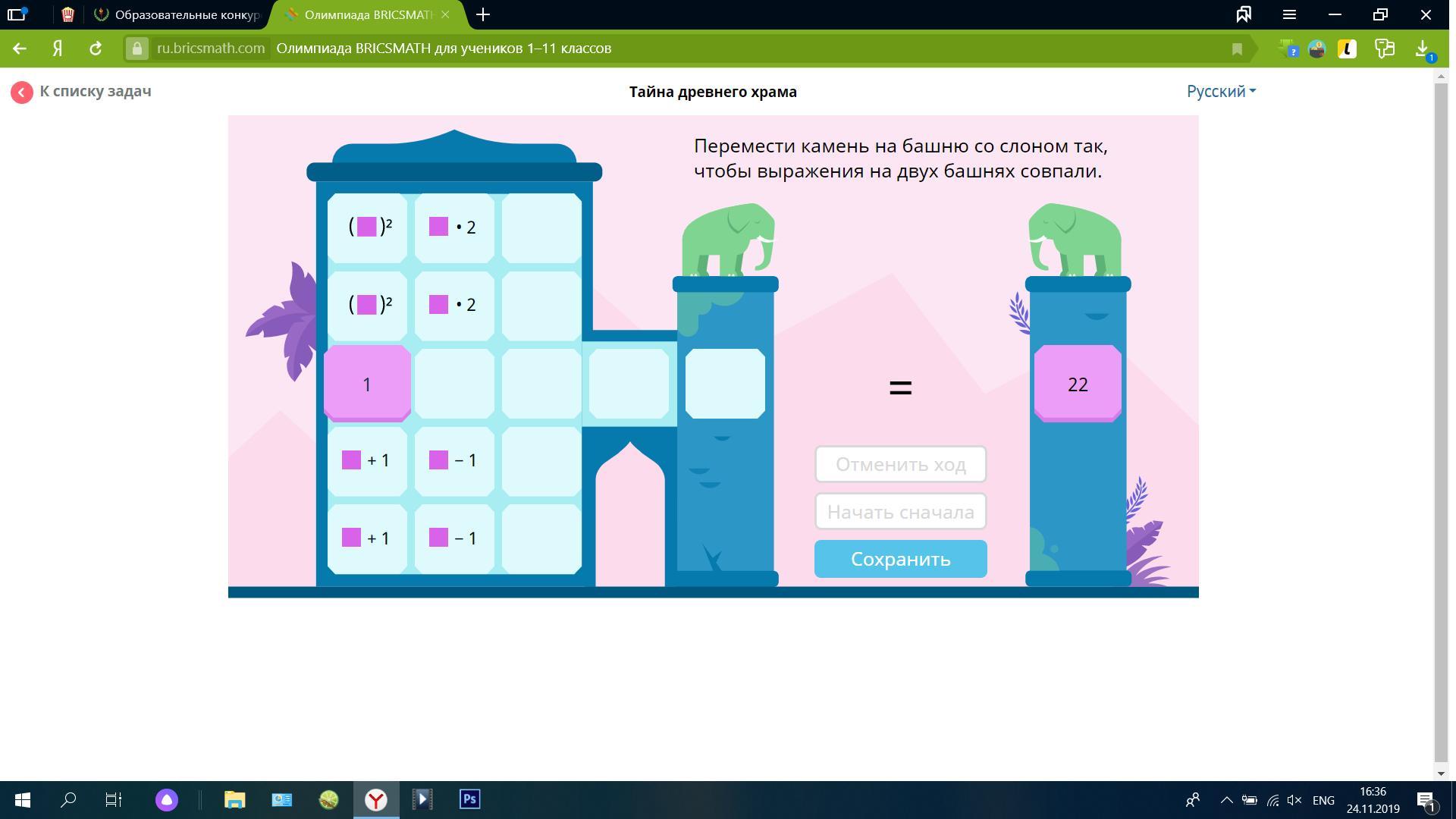Open the browser hamburger menu icon
Viewport: 1456px width, 819px height.
tap(1289, 14)
